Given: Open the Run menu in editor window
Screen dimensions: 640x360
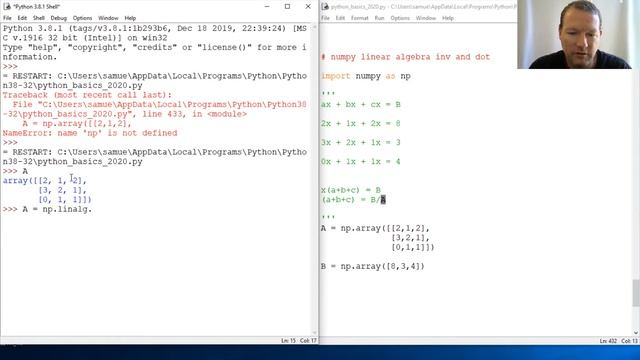Looking at the screenshot, I should [380, 18].
